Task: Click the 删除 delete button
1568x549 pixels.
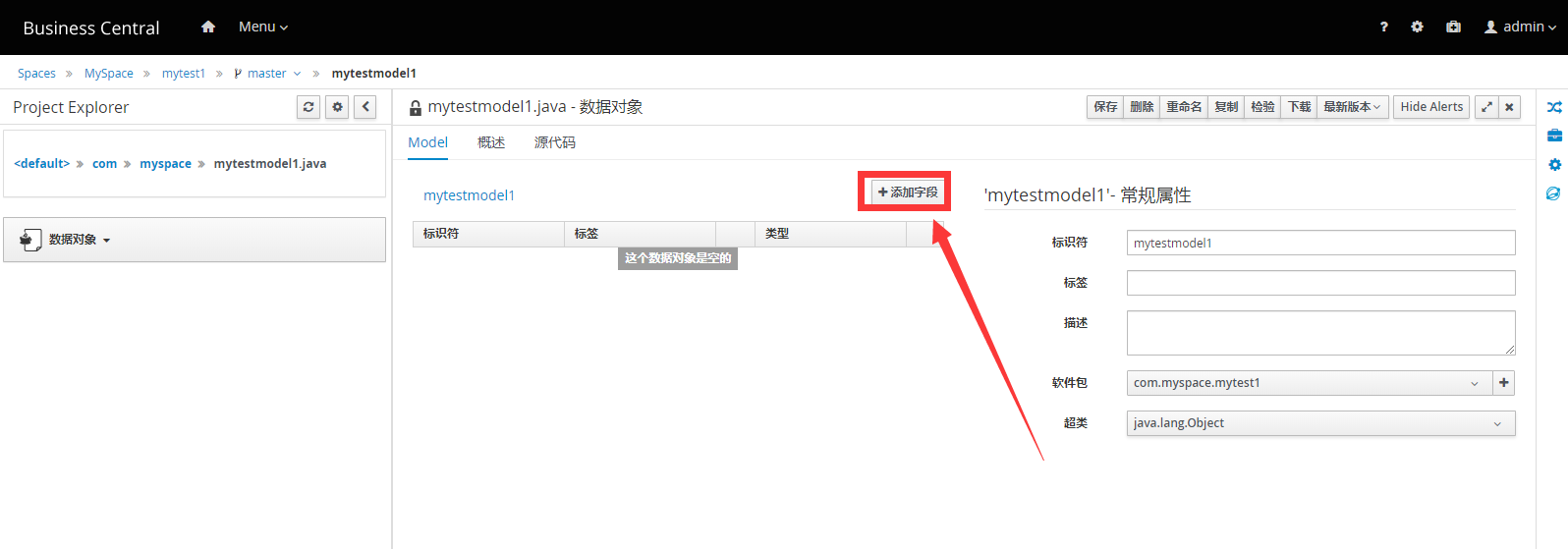Action: 1142,107
